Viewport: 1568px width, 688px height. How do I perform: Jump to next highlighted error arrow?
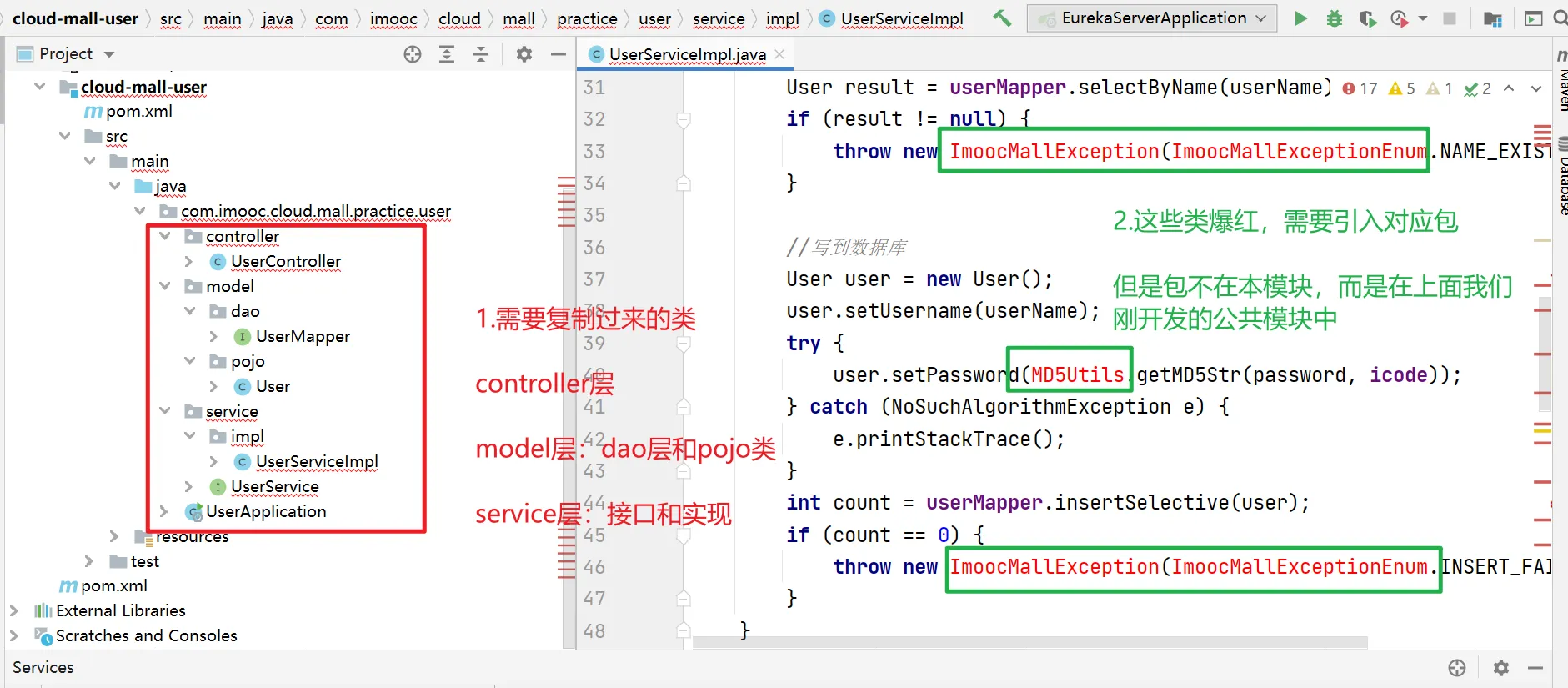(x=1536, y=88)
